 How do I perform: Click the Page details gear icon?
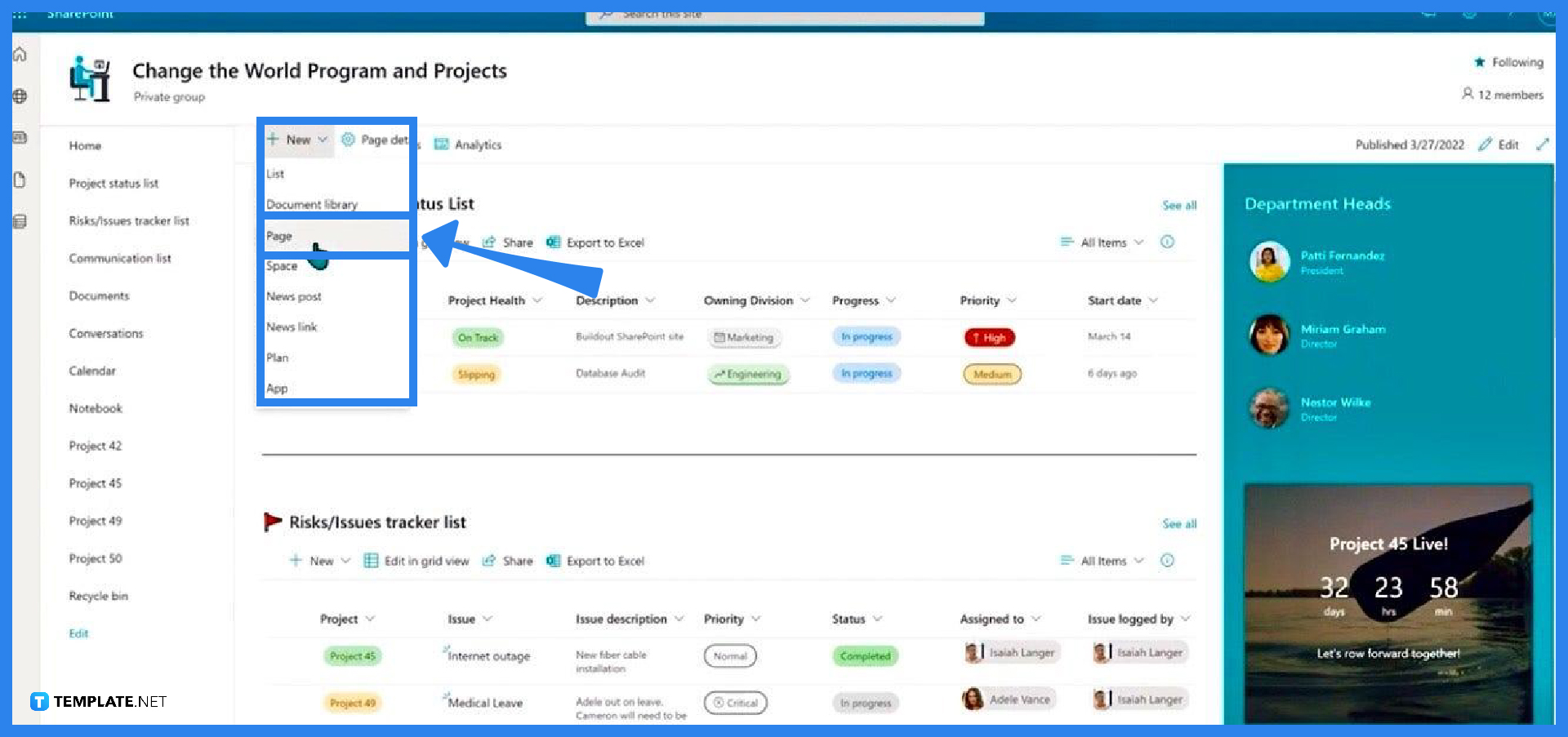[x=347, y=140]
